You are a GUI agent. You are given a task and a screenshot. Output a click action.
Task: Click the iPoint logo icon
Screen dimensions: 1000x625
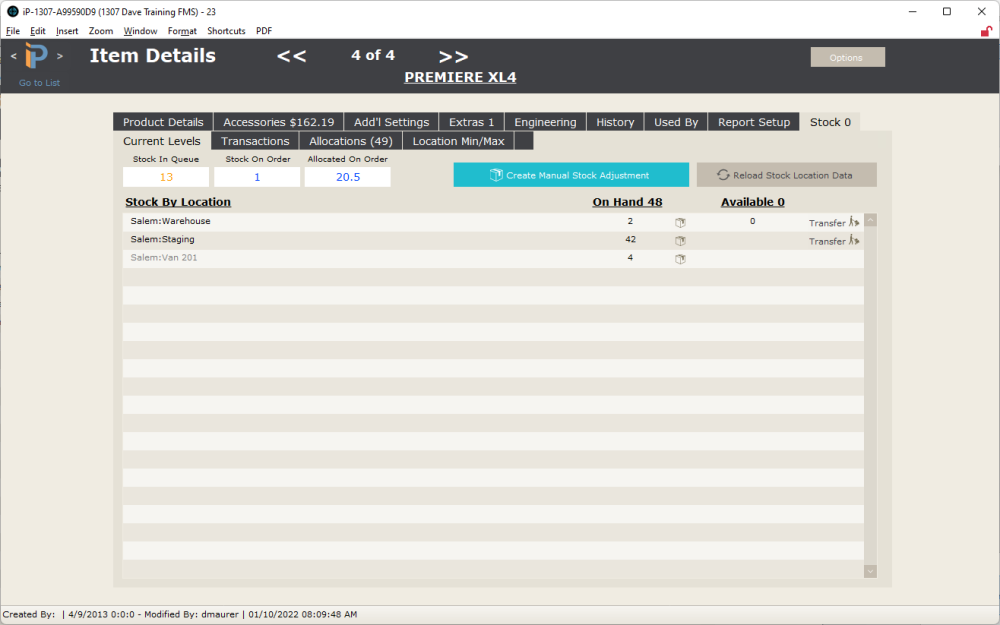[x=36, y=56]
